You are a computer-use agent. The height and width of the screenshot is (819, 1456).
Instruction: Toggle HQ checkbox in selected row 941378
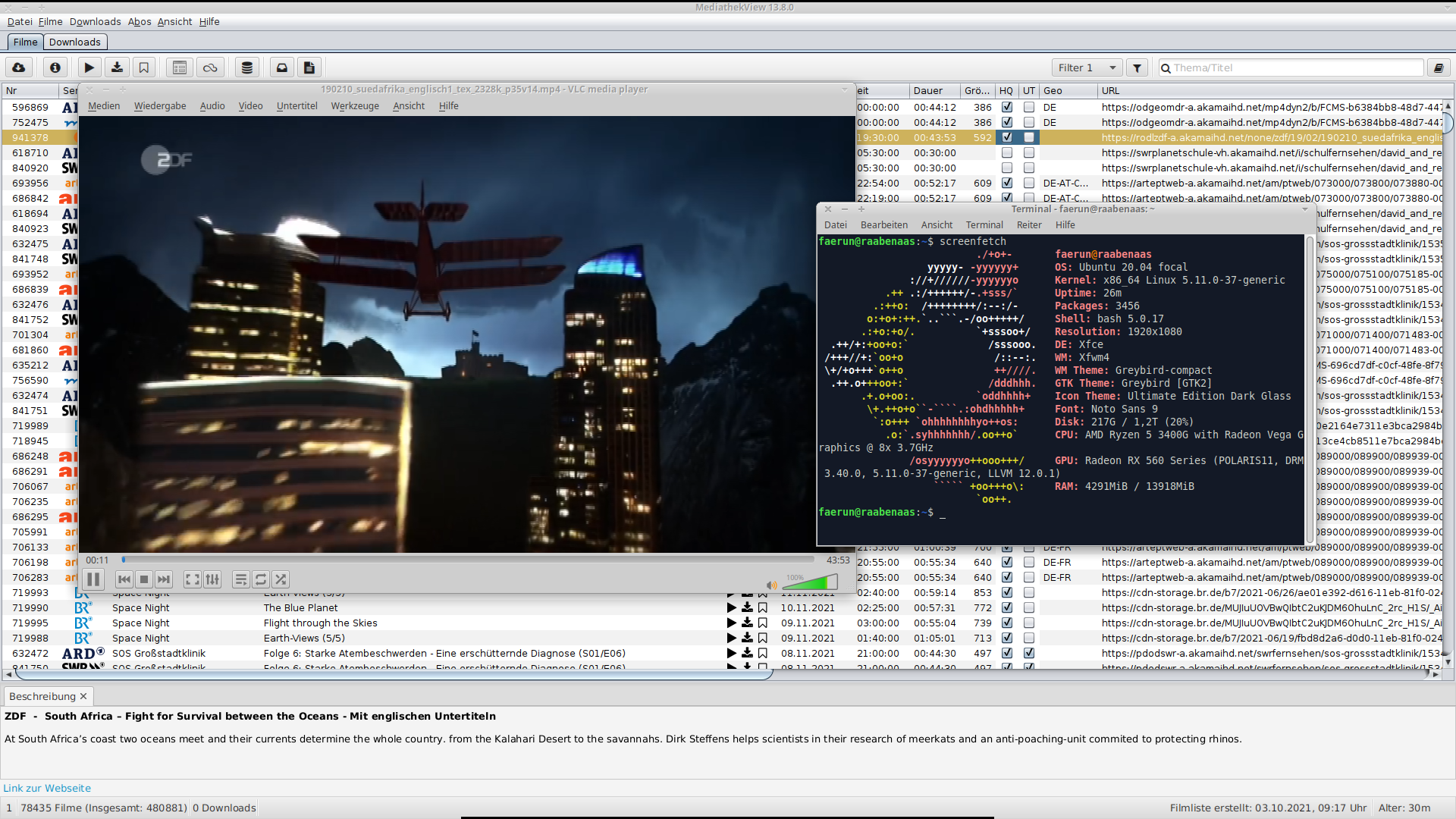[x=1007, y=137]
